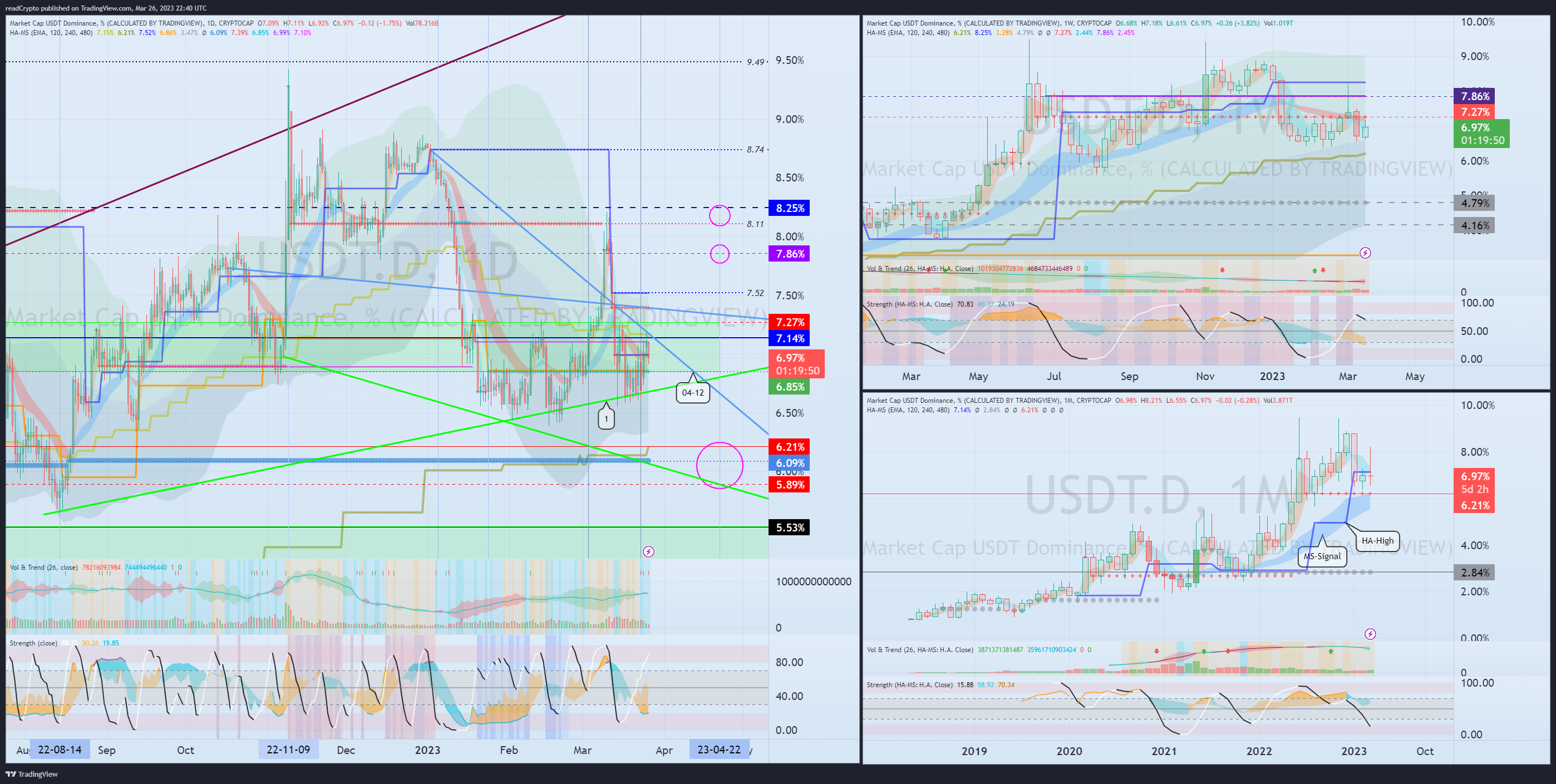Select the purple 7.86% label on 1D chart

[x=790, y=254]
